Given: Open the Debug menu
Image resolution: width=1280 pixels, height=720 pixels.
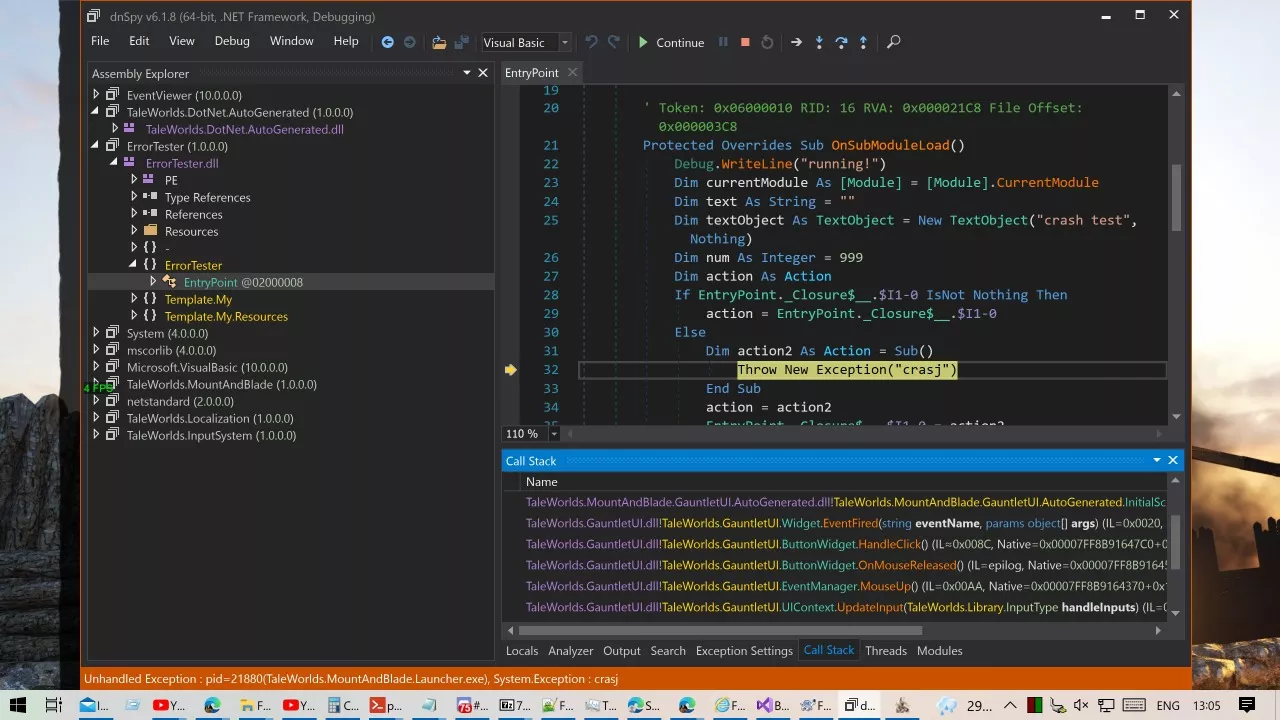Looking at the screenshot, I should coord(232,41).
